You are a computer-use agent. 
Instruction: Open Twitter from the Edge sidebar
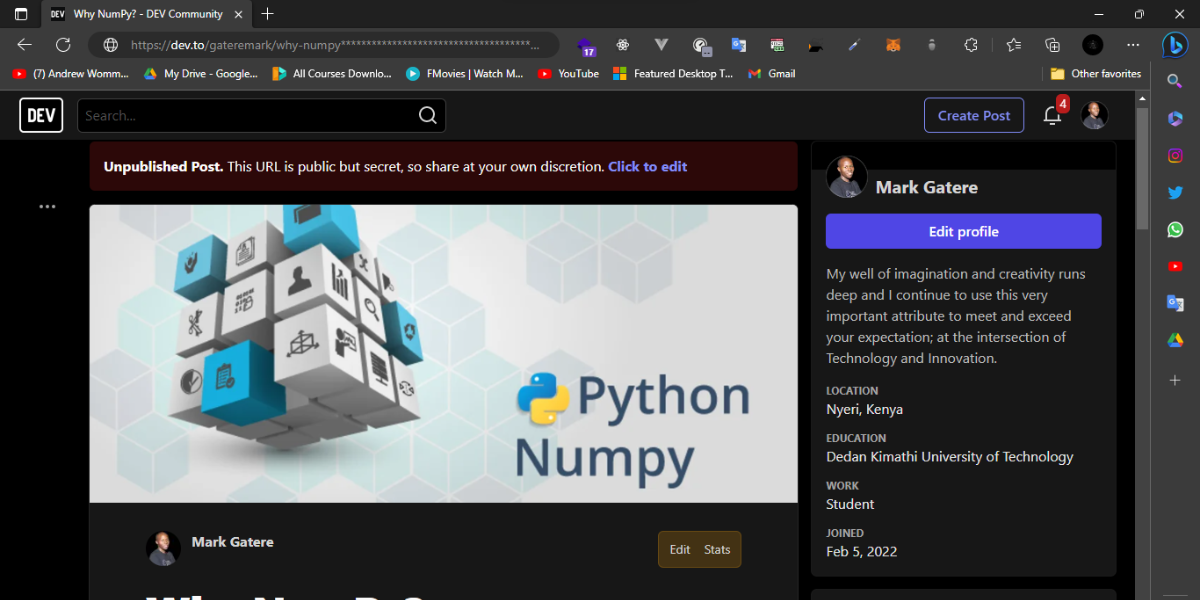[1175, 192]
